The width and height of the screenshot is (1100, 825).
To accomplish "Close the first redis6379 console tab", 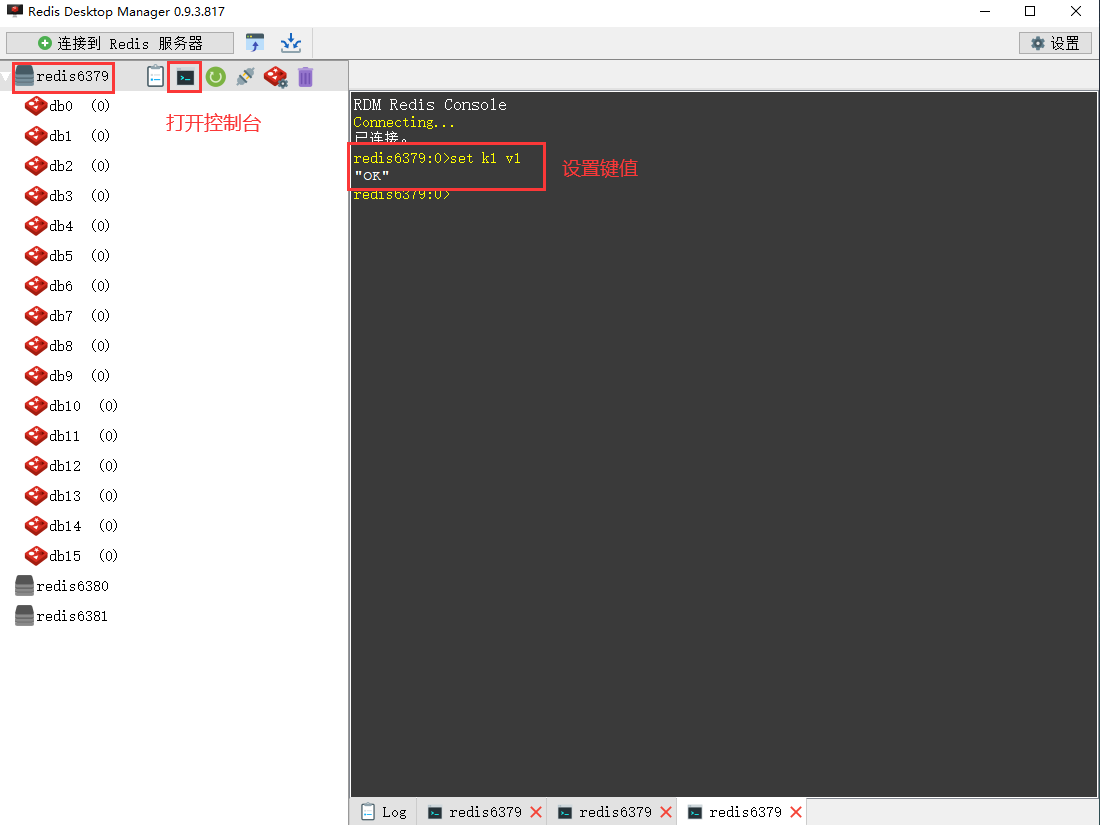I will coord(536,812).
